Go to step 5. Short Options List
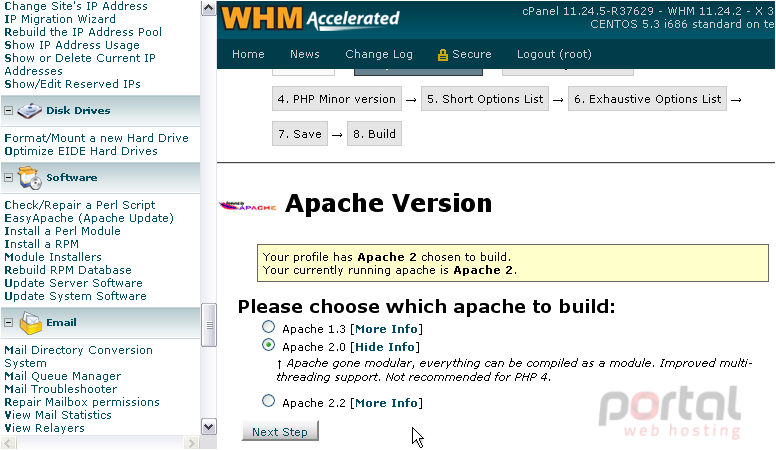Image resolution: width=776 pixels, height=450 pixels. (x=485, y=99)
